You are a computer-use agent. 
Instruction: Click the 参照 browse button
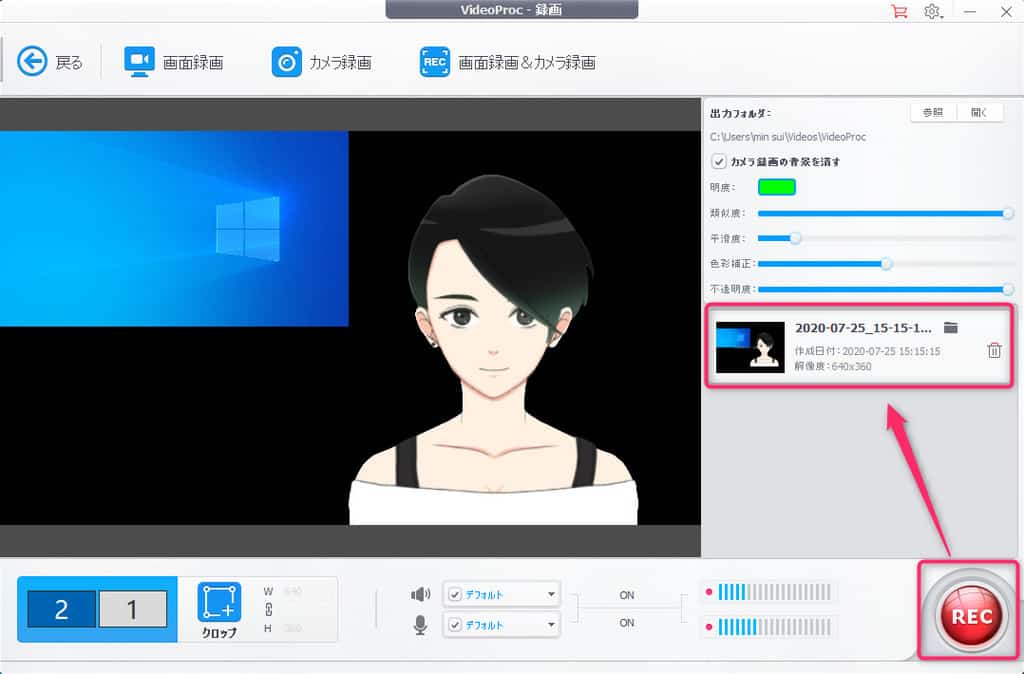tap(932, 113)
